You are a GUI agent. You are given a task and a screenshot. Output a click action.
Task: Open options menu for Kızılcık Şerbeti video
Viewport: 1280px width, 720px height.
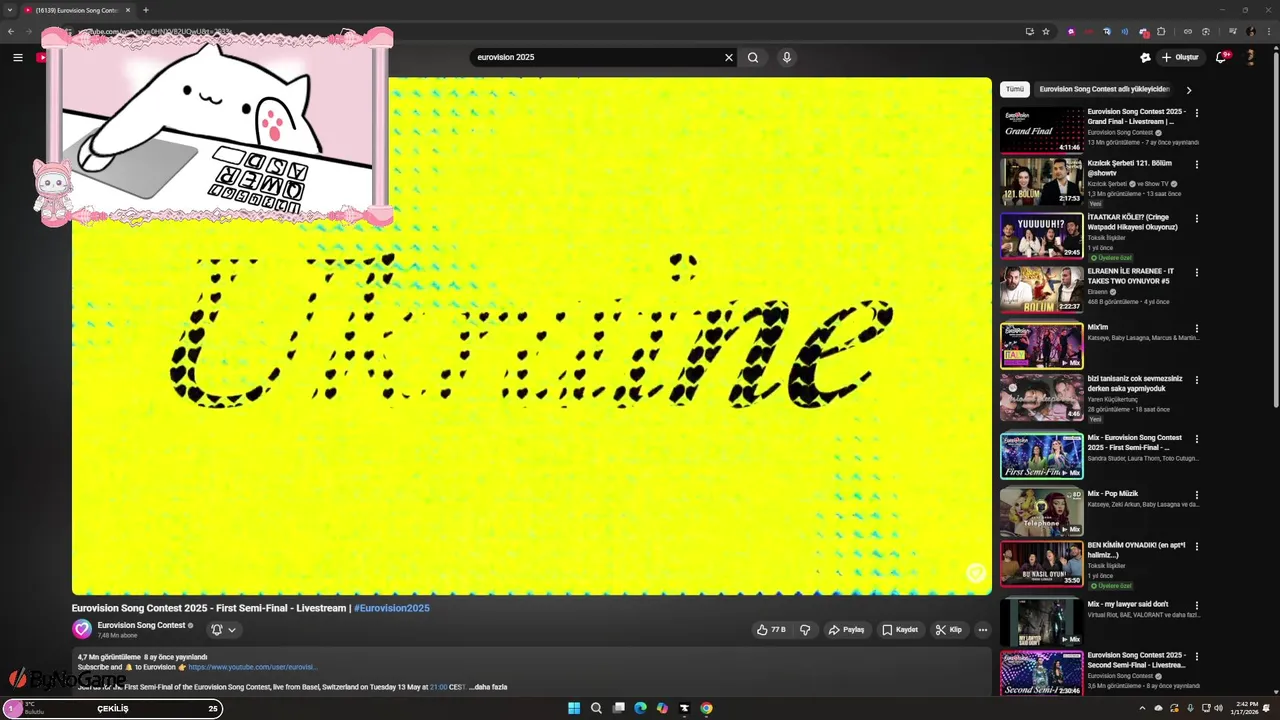[x=1197, y=164]
